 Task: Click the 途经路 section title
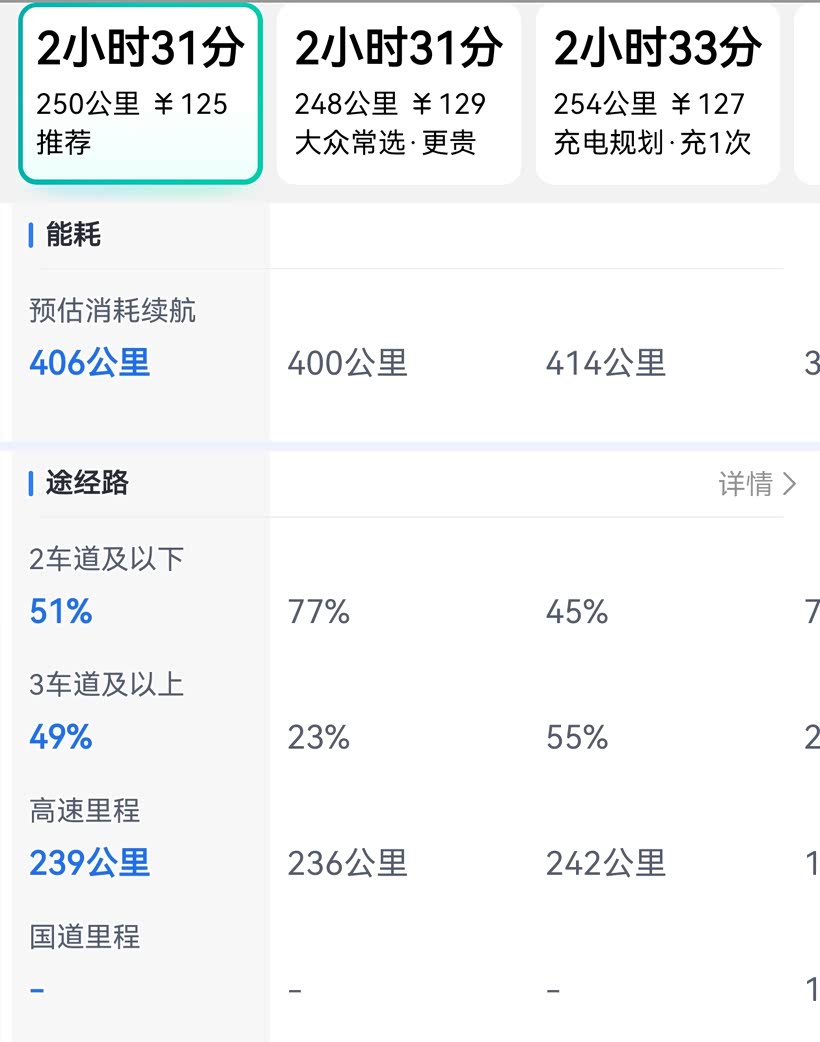pos(87,483)
